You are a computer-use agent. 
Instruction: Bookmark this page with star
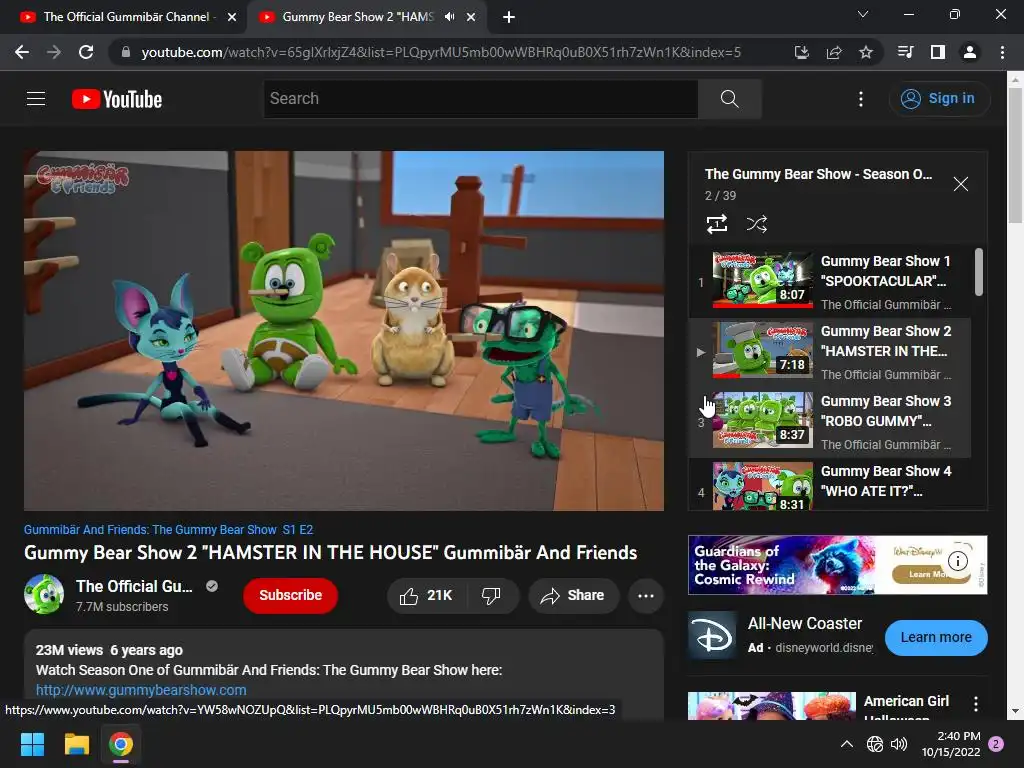866,52
